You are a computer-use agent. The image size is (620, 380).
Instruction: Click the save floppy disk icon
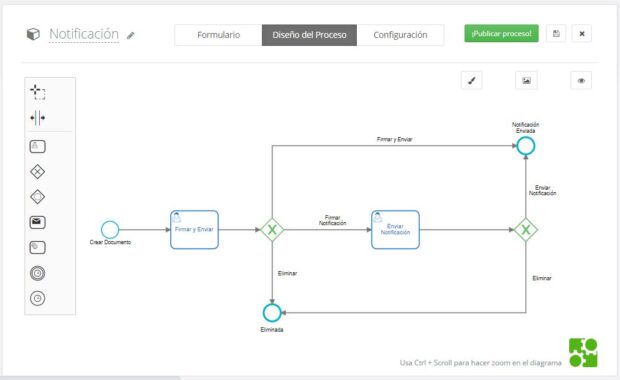[556, 34]
